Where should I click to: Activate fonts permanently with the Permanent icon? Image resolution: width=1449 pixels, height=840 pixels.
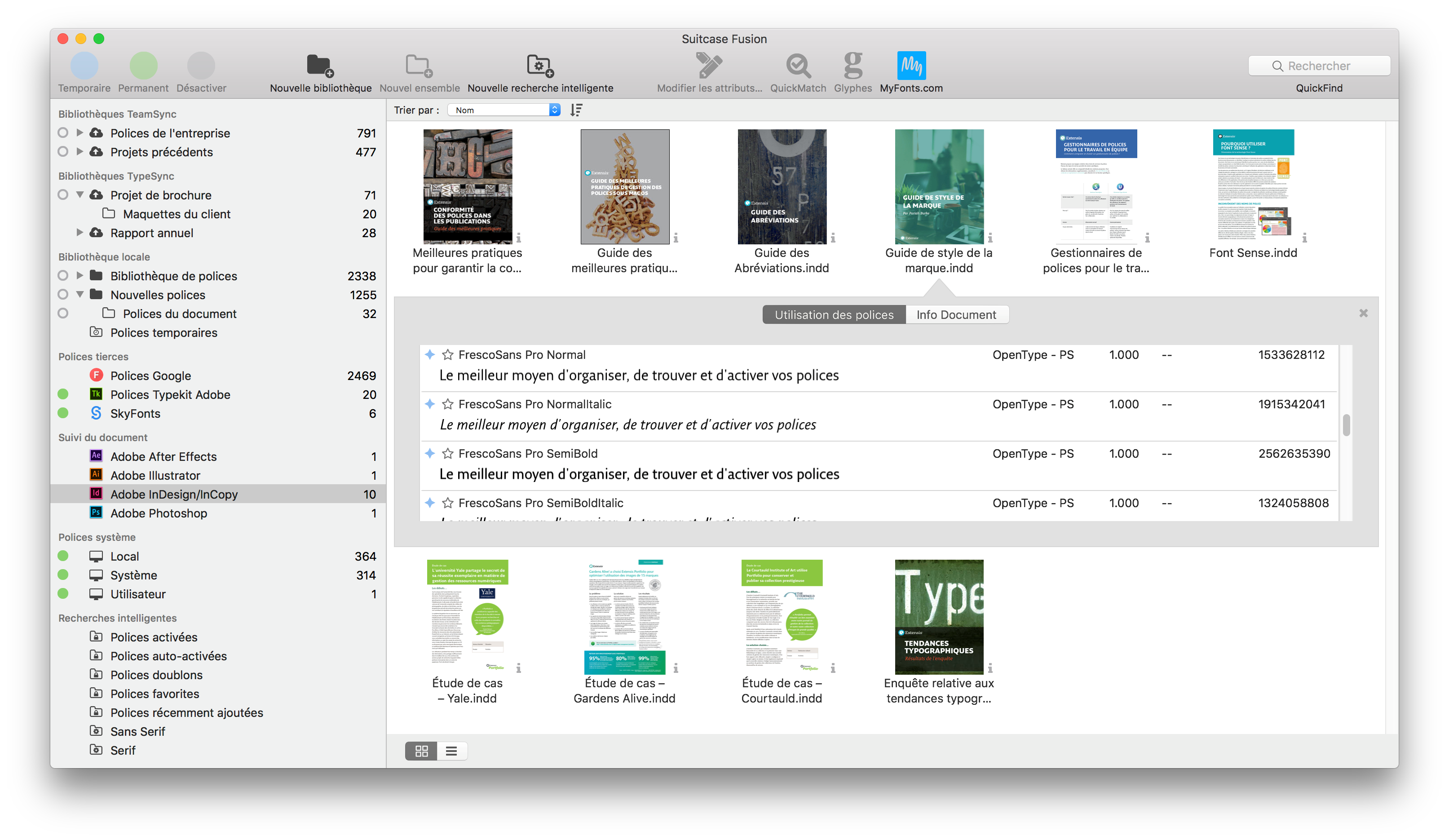click(143, 65)
